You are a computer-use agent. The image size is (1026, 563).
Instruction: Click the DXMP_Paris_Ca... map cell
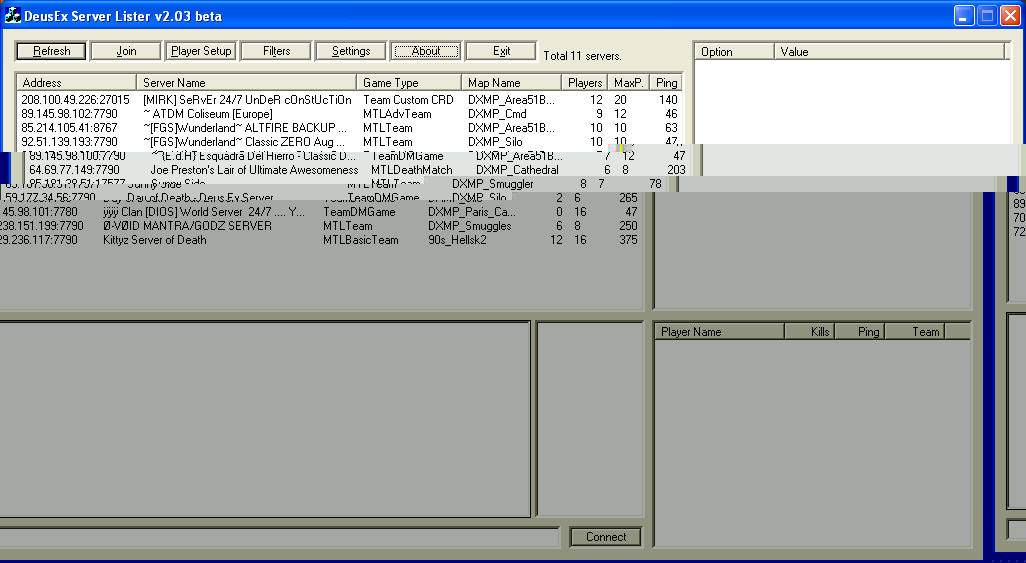(472, 212)
